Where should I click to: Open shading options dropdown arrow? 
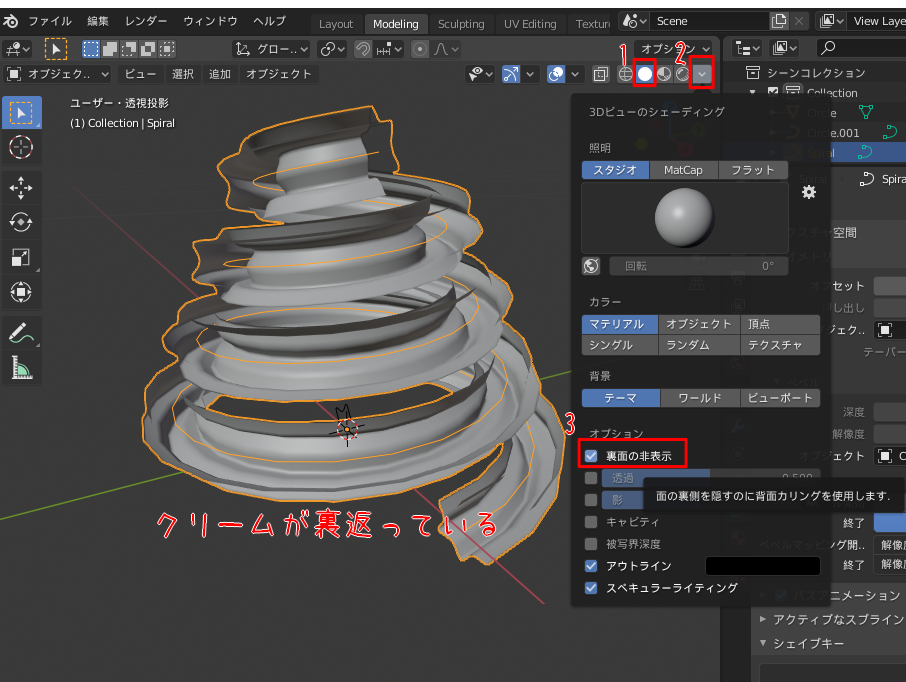tap(701, 74)
